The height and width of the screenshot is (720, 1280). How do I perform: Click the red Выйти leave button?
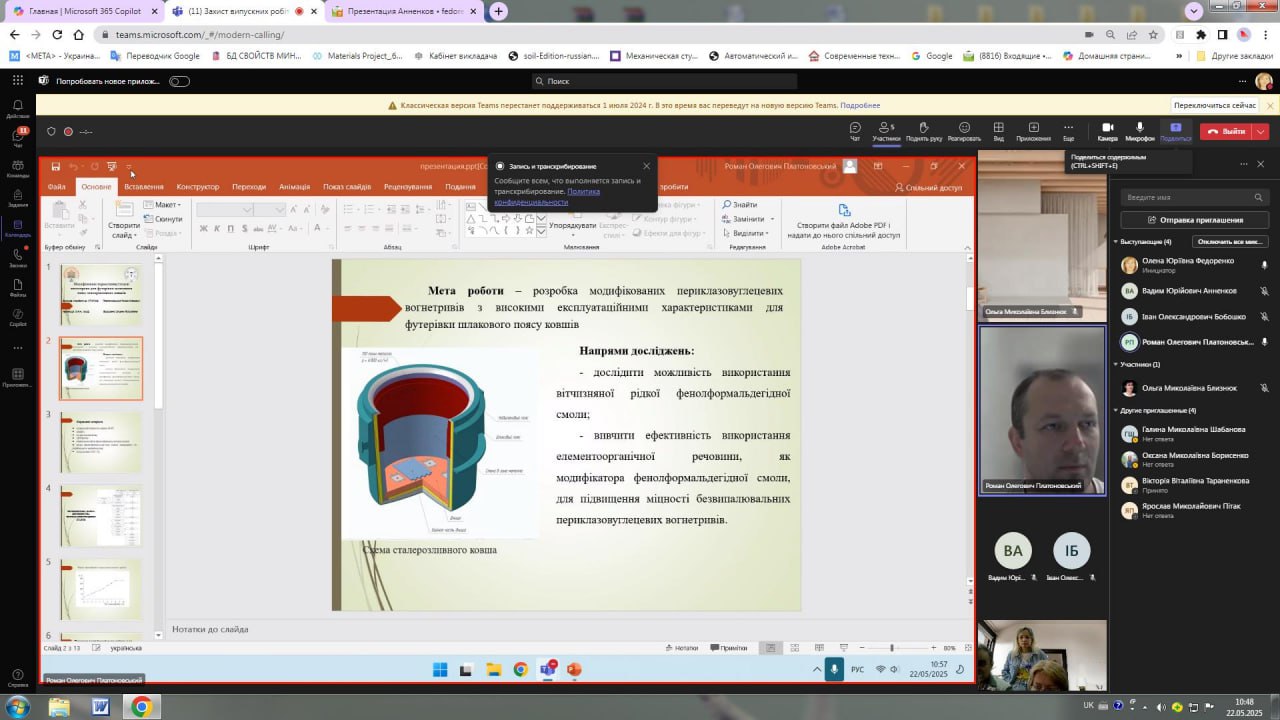1227,131
